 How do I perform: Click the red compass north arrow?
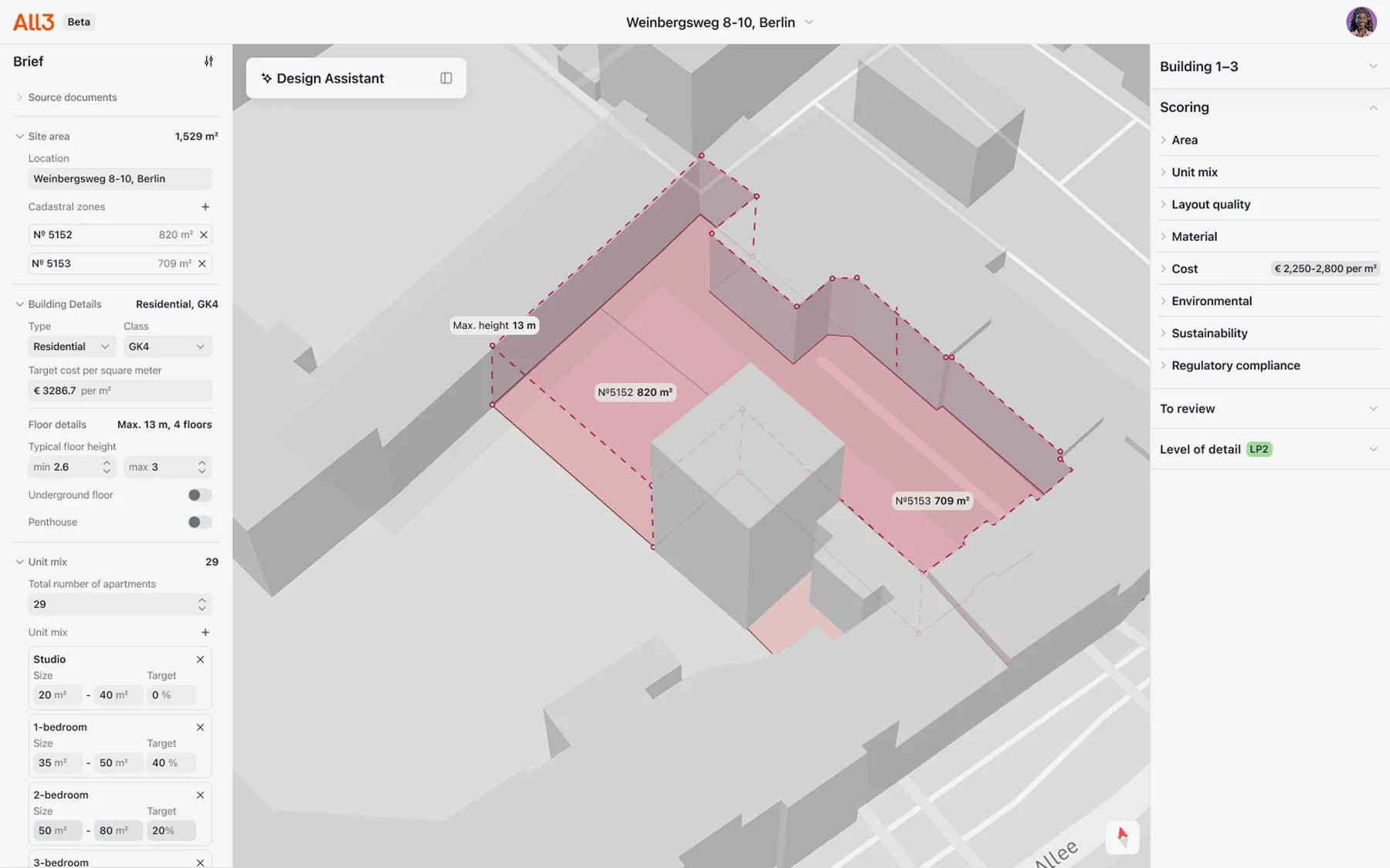[x=1122, y=837]
